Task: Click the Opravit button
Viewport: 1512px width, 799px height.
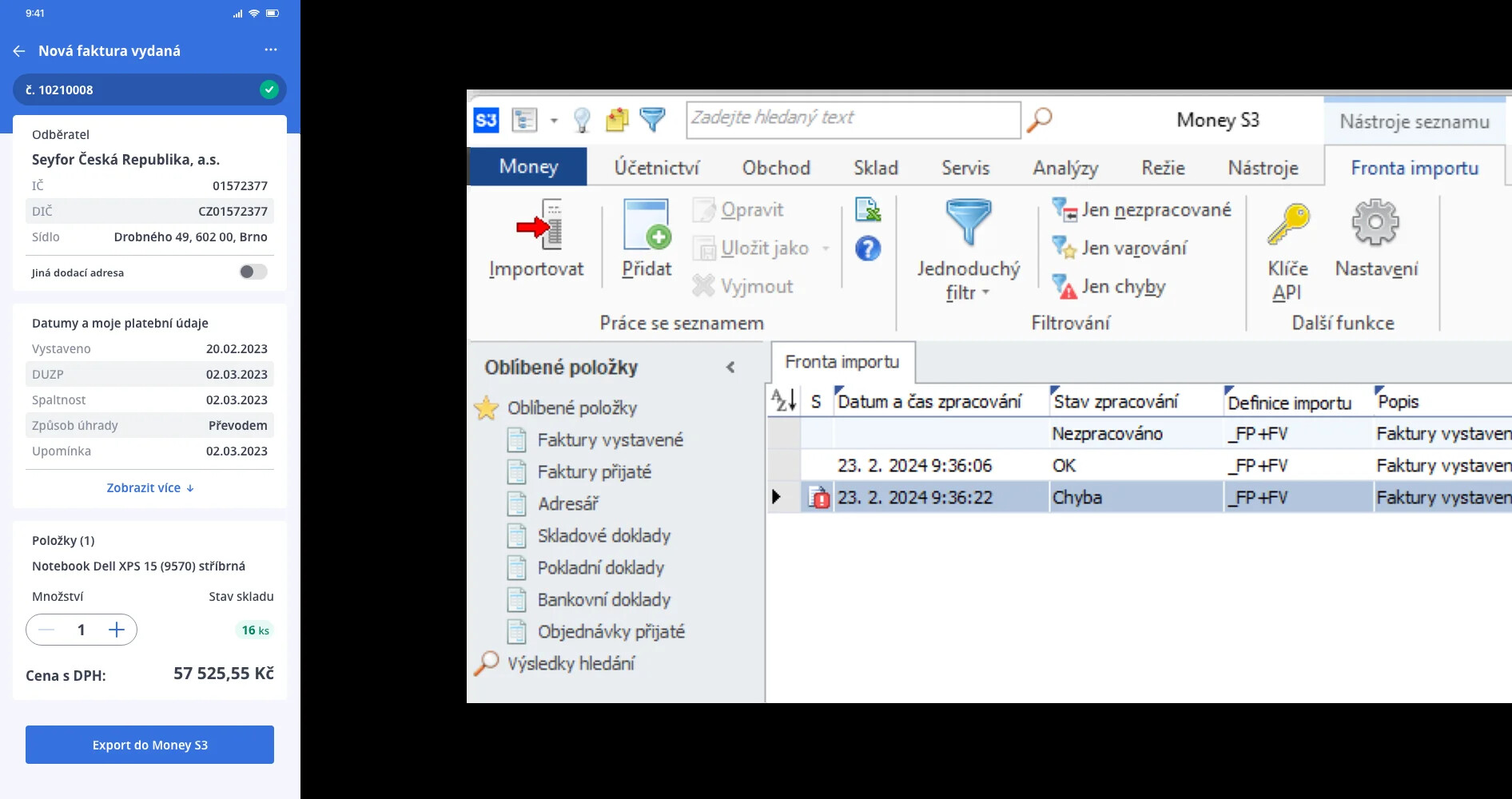Action: (x=738, y=210)
